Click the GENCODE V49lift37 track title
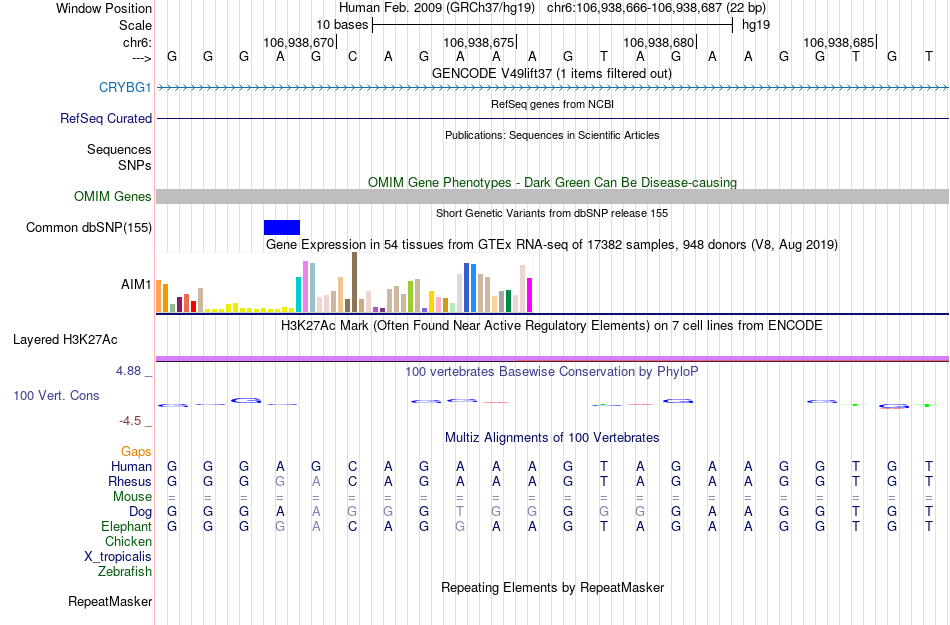 pos(552,73)
